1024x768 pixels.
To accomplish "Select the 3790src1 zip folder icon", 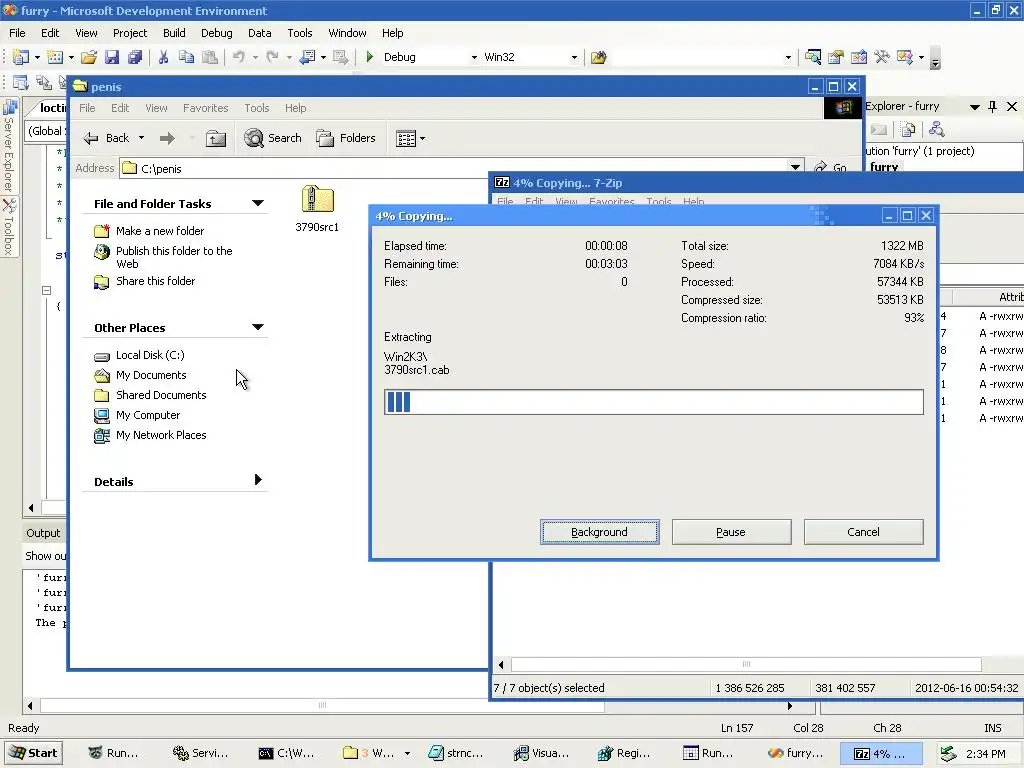I will (317, 199).
